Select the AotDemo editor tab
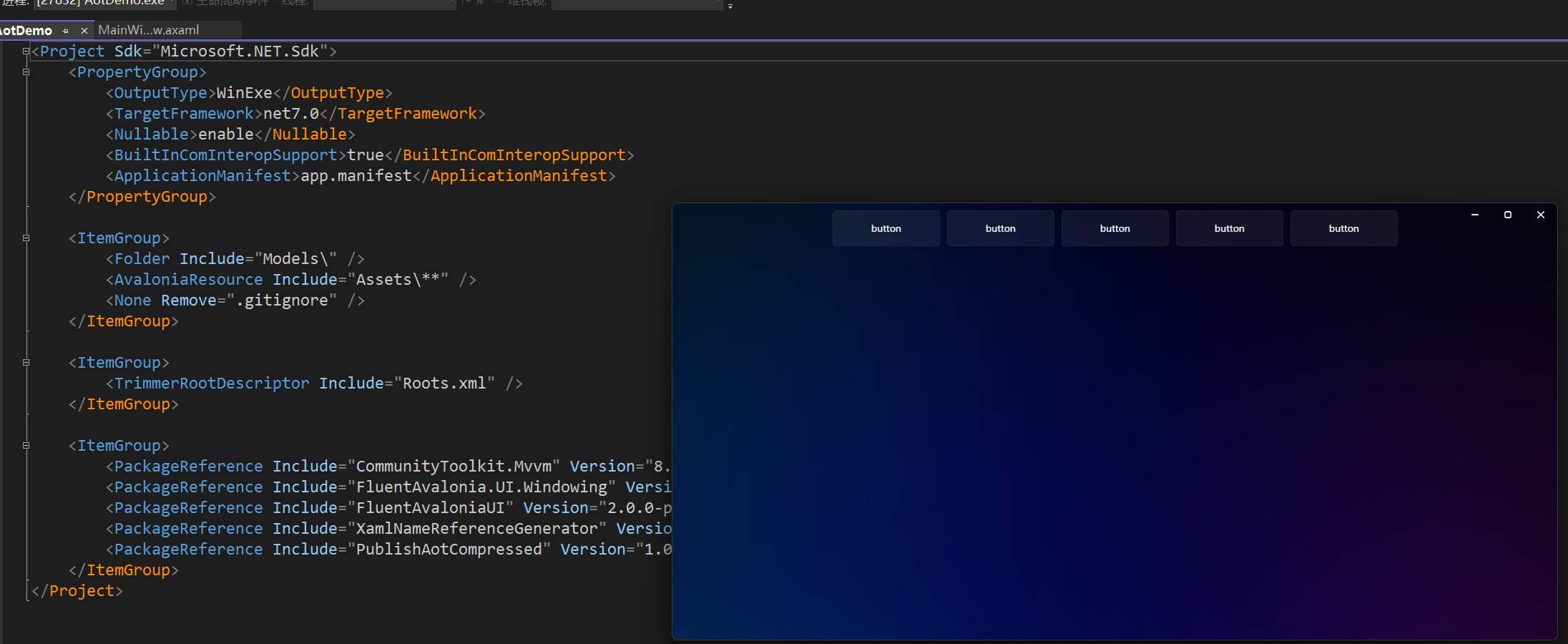 pos(29,30)
